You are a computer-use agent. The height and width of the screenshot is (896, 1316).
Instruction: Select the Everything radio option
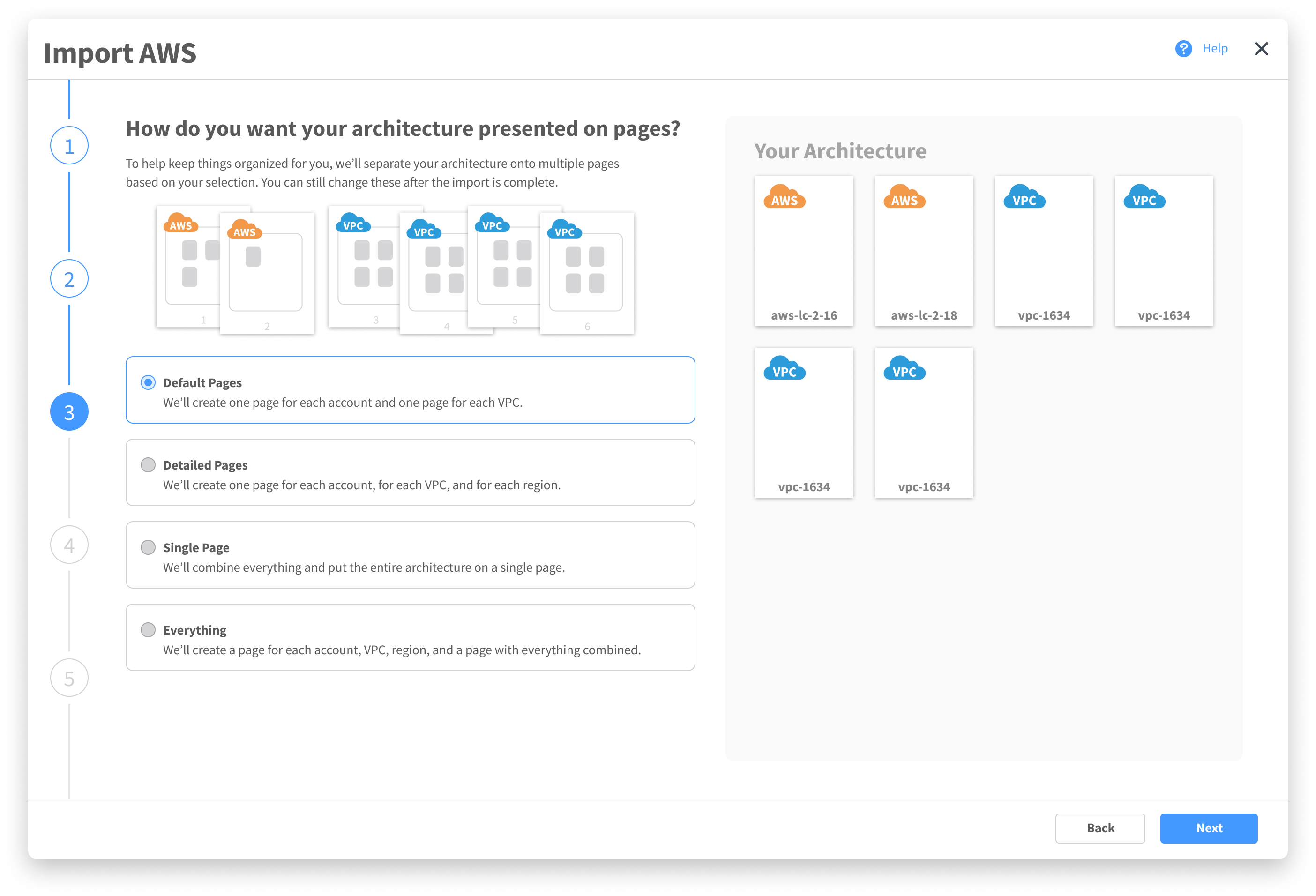148,630
